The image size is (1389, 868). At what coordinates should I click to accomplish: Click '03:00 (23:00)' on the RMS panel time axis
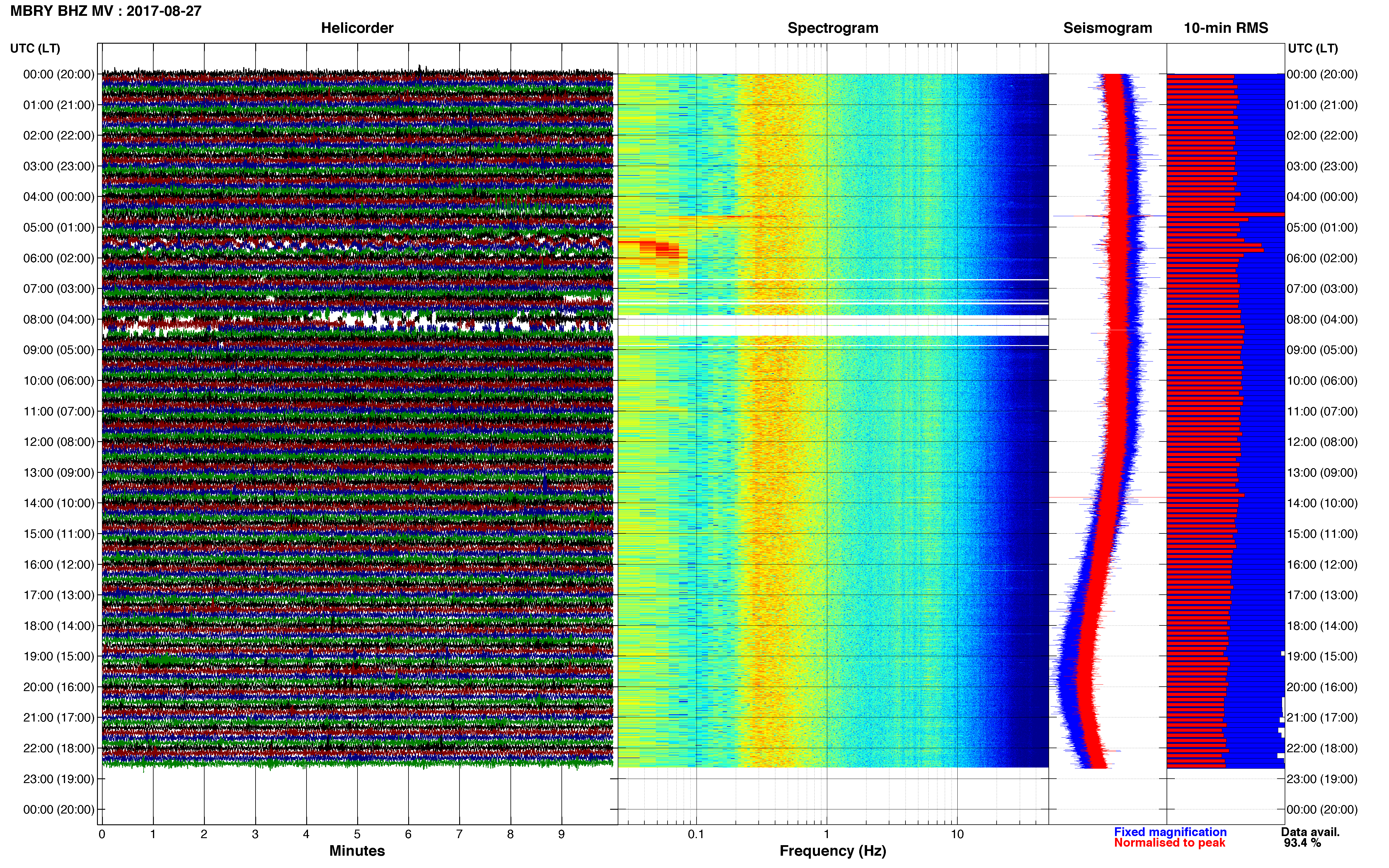[1322, 166]
